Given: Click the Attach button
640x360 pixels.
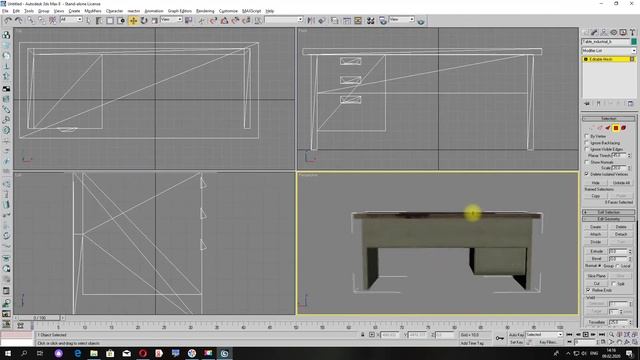Looking at the screenshot, I should (x=596, y=234).
